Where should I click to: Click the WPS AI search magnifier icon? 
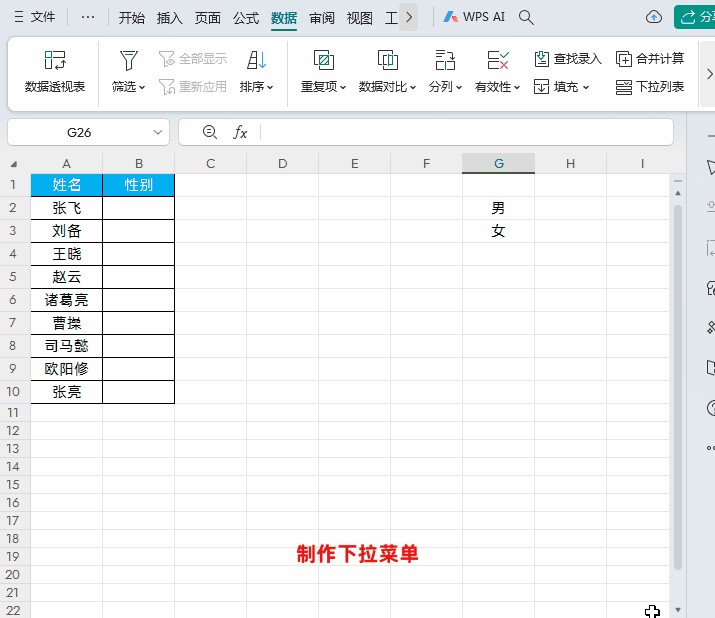coord(527,18)
